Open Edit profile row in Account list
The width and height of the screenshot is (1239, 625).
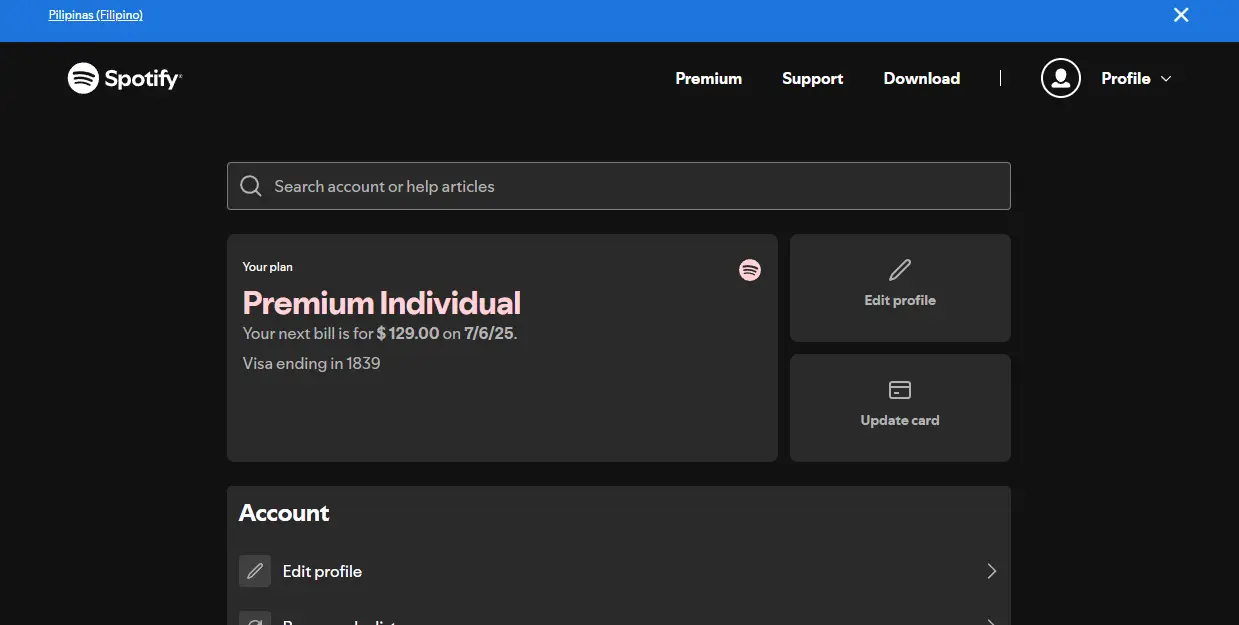point(618,571)
